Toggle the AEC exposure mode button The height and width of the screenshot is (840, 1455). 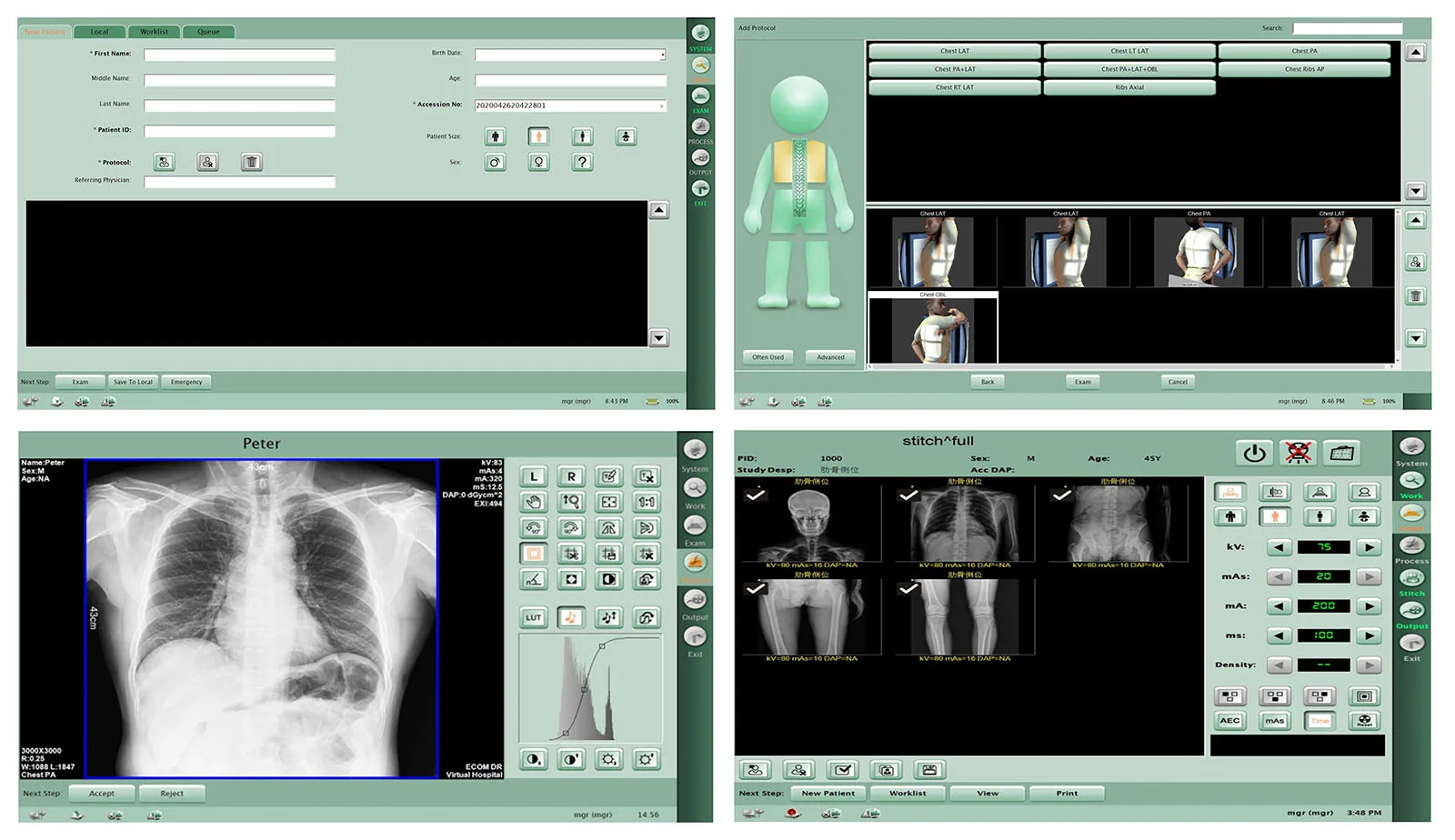[1229, 721]
